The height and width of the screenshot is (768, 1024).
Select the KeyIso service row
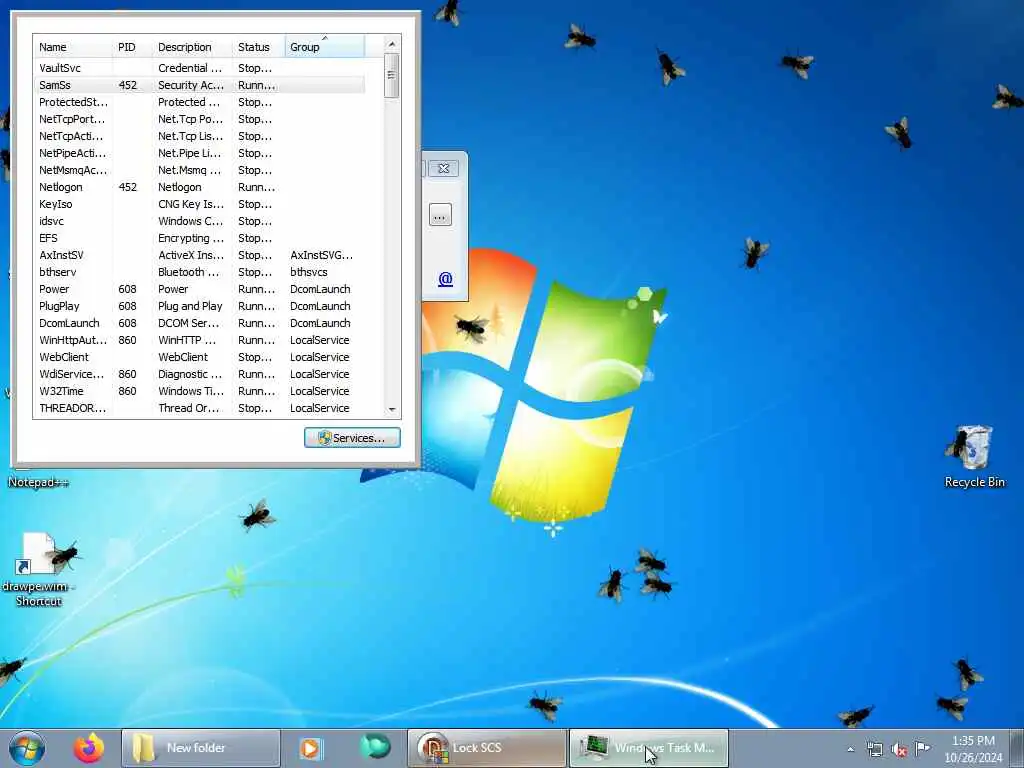(x=199, y=204)
